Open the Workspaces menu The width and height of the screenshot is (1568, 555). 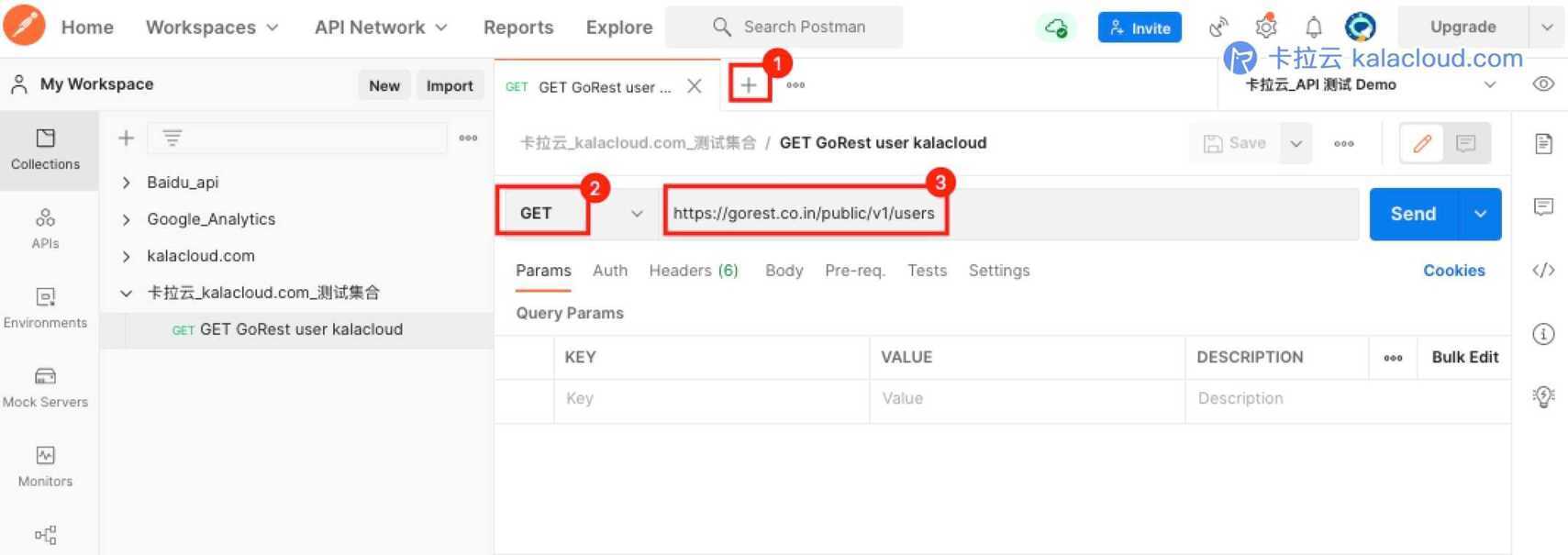click(x=211, y=28)
